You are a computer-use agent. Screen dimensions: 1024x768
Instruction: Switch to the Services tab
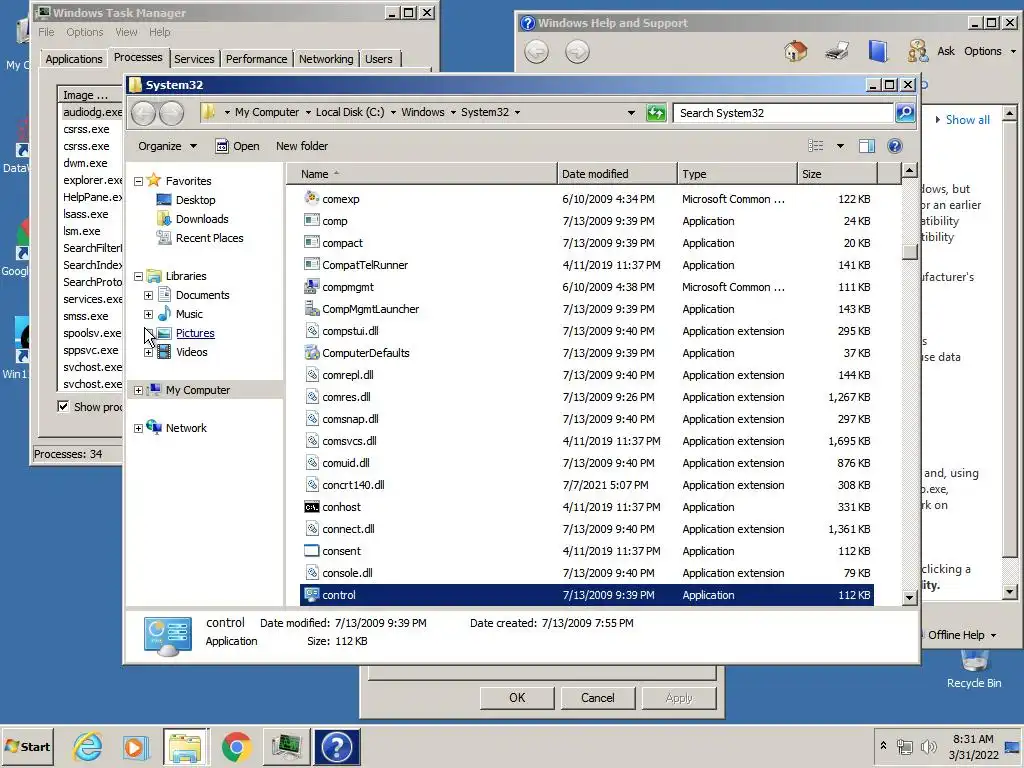coord(194,59)
